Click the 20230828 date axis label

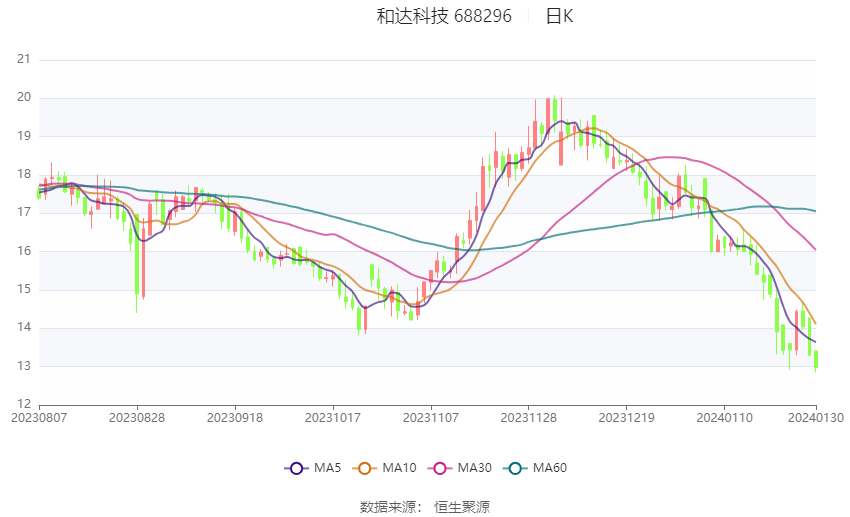(x=137, y=418)
